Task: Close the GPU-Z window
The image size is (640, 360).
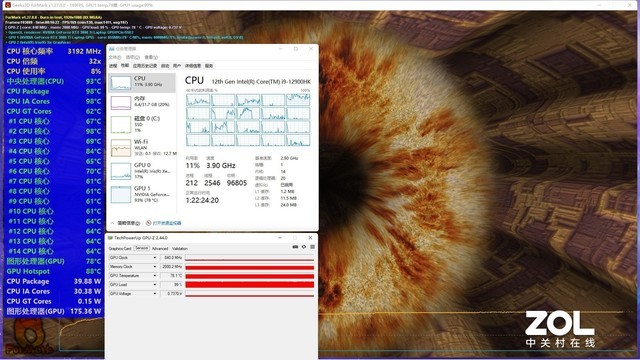Action: pyautogui.click(x=310, y=238)
